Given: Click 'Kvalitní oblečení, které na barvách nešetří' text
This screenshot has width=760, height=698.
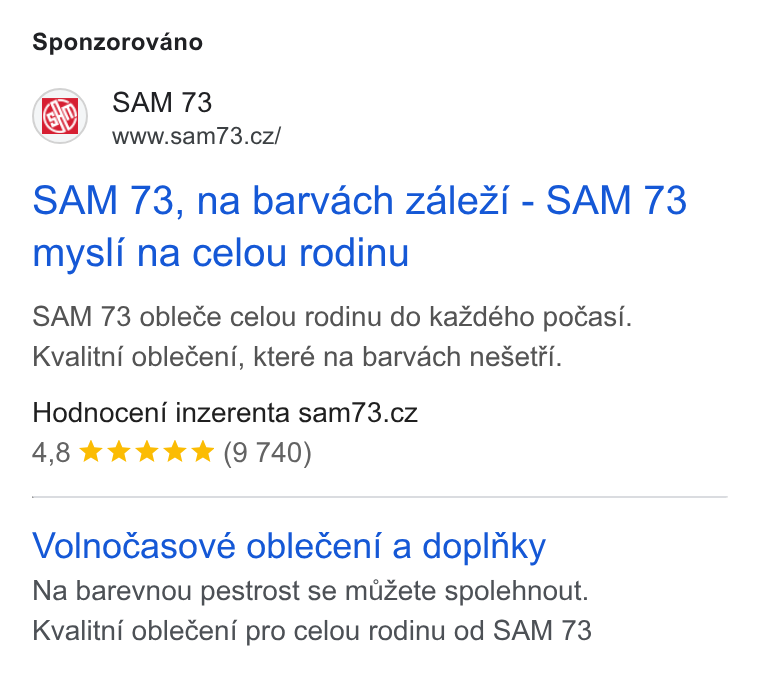Looking at the screenshot, I should (297, 357).
